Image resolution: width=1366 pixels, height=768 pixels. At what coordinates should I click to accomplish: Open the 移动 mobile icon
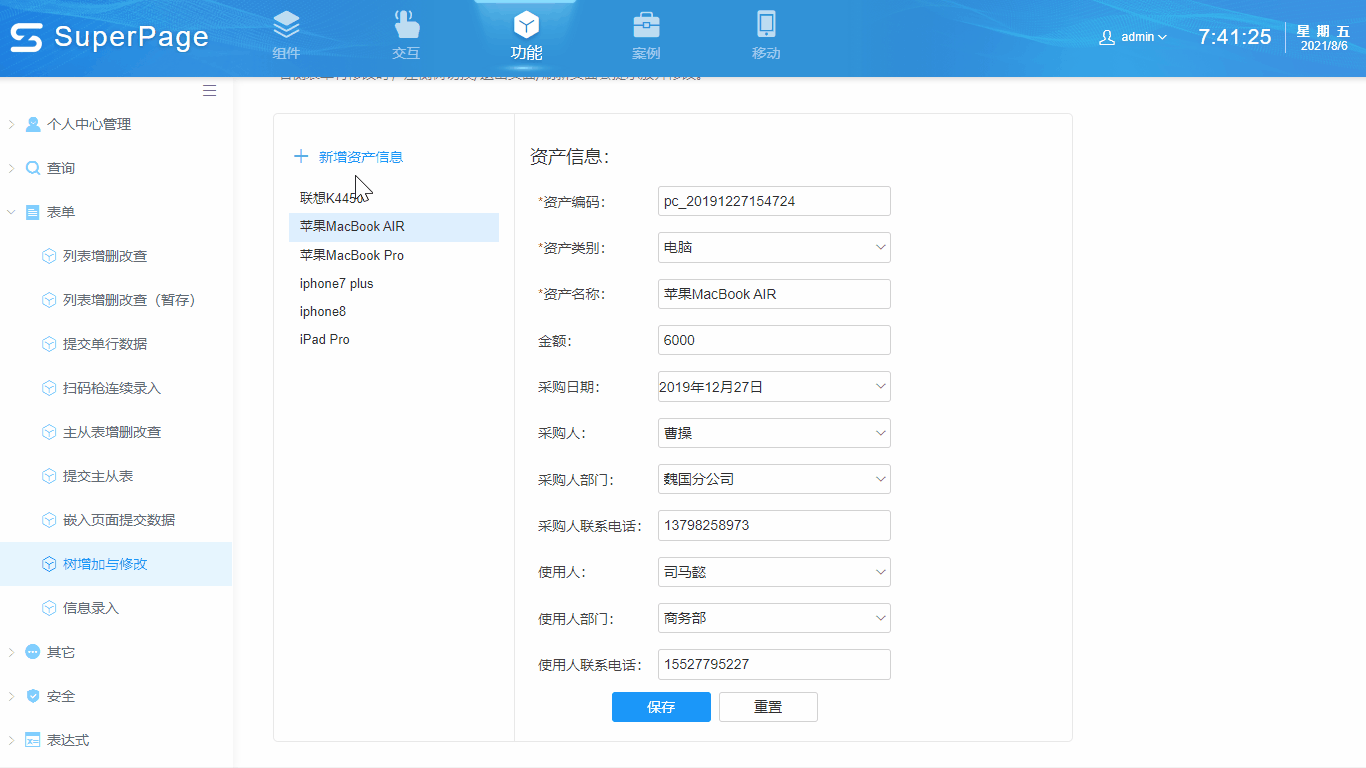[x=766, y=24]
